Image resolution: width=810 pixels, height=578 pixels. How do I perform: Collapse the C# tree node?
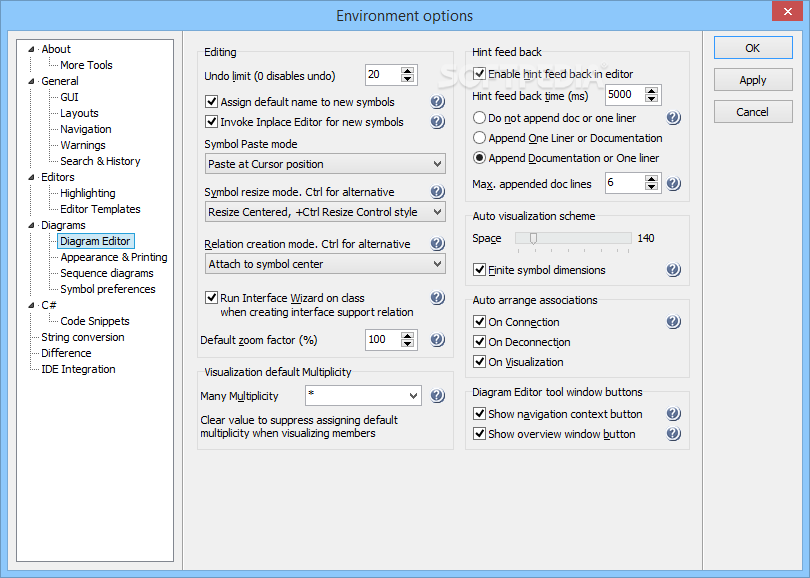32,305
